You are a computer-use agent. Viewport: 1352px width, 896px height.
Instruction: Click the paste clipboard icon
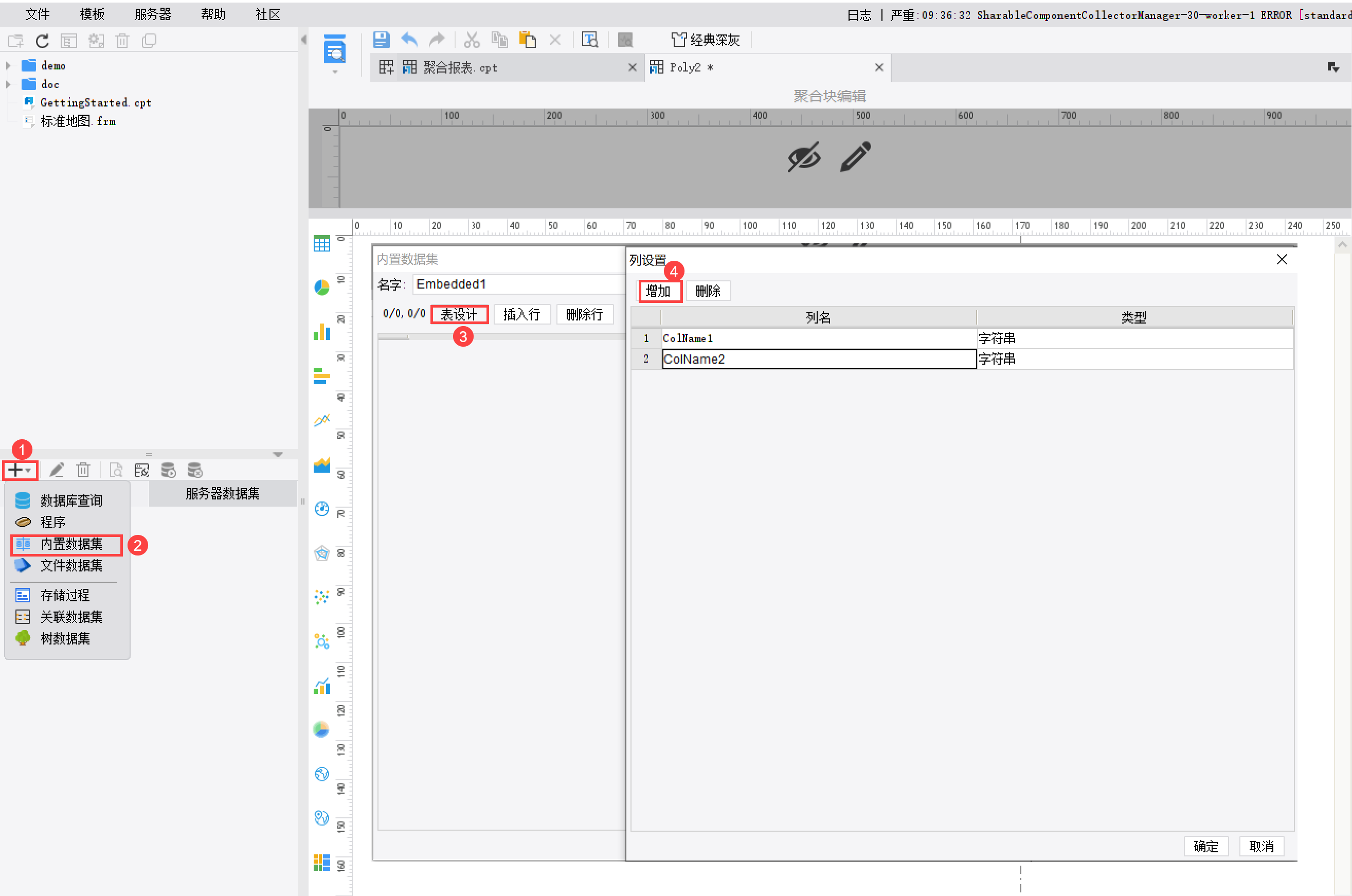pyautogui.click(x=527, y=40)
